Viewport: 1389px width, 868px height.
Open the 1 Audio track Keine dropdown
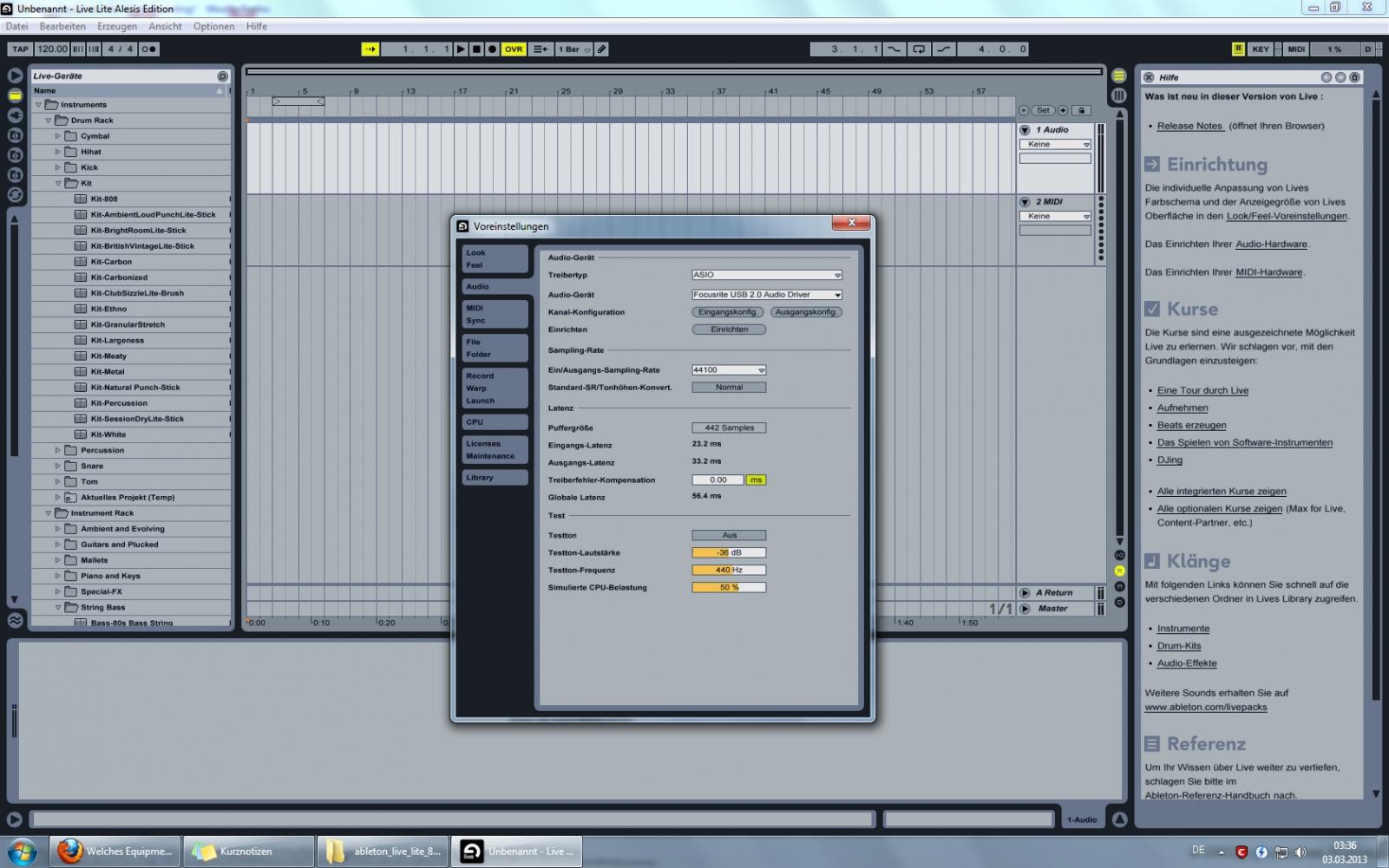click(x=1055, y=145)
